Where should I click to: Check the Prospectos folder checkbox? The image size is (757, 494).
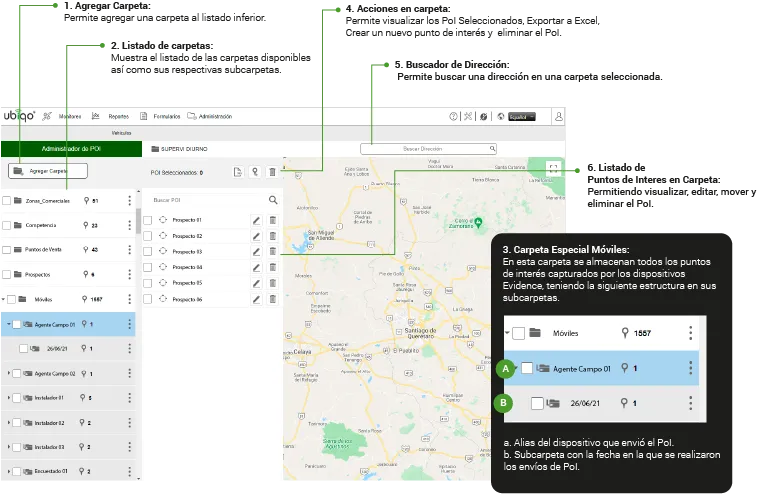[x=6, y=274]
